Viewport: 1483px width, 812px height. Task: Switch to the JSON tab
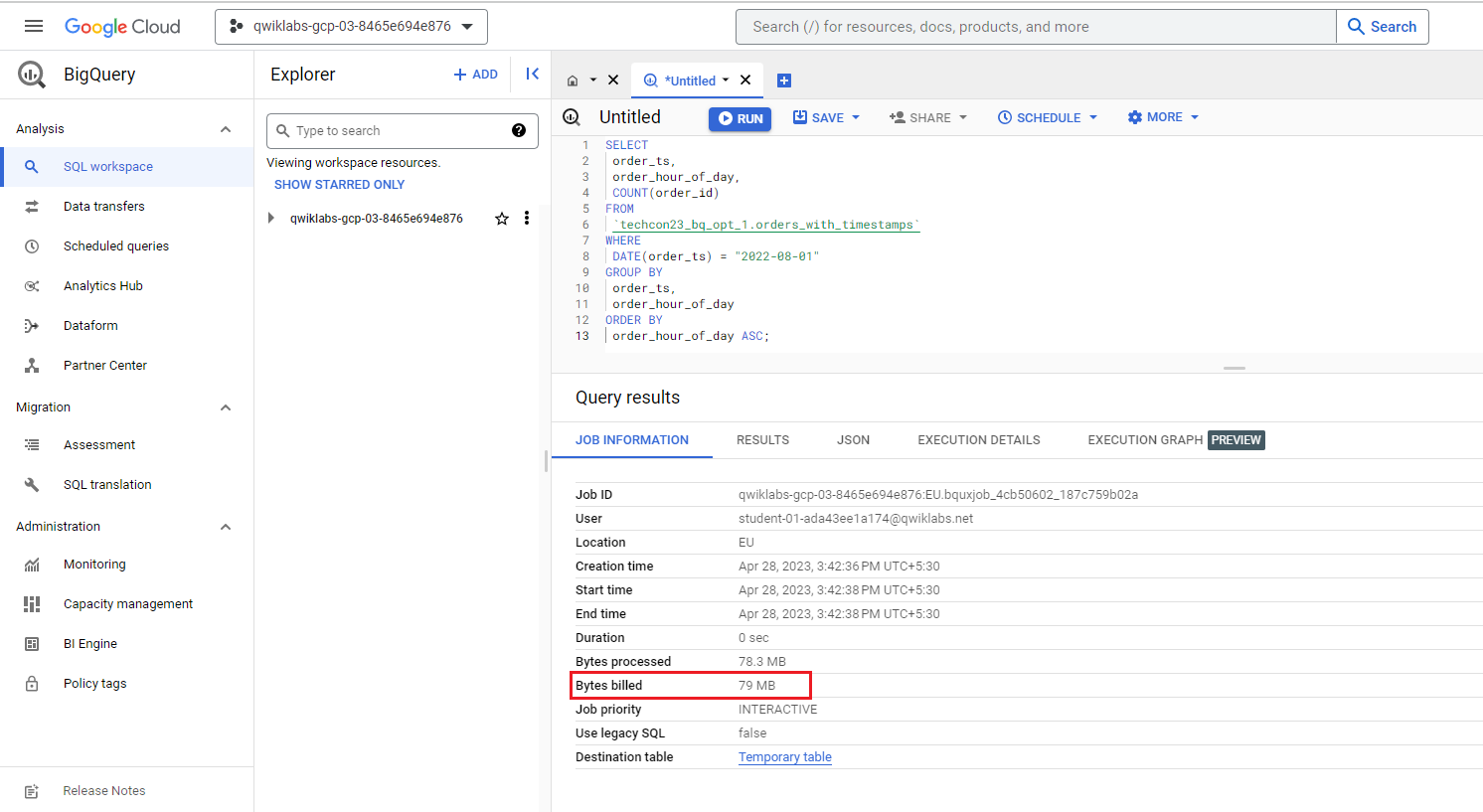(853, 440)
